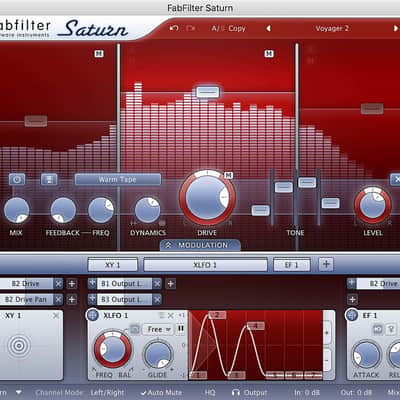Click the EF 1 ATTACK knob

tap(366, 355)
